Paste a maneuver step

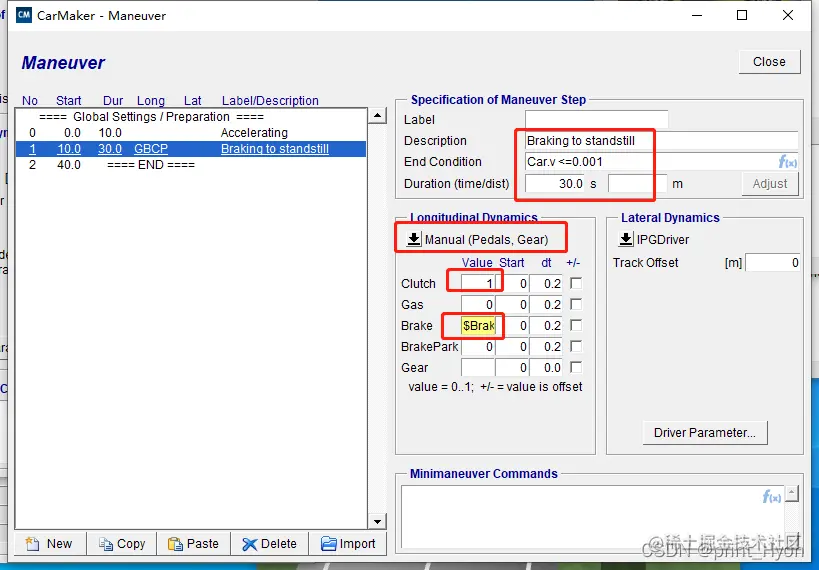pyautogui.click(x=194, y=544)
